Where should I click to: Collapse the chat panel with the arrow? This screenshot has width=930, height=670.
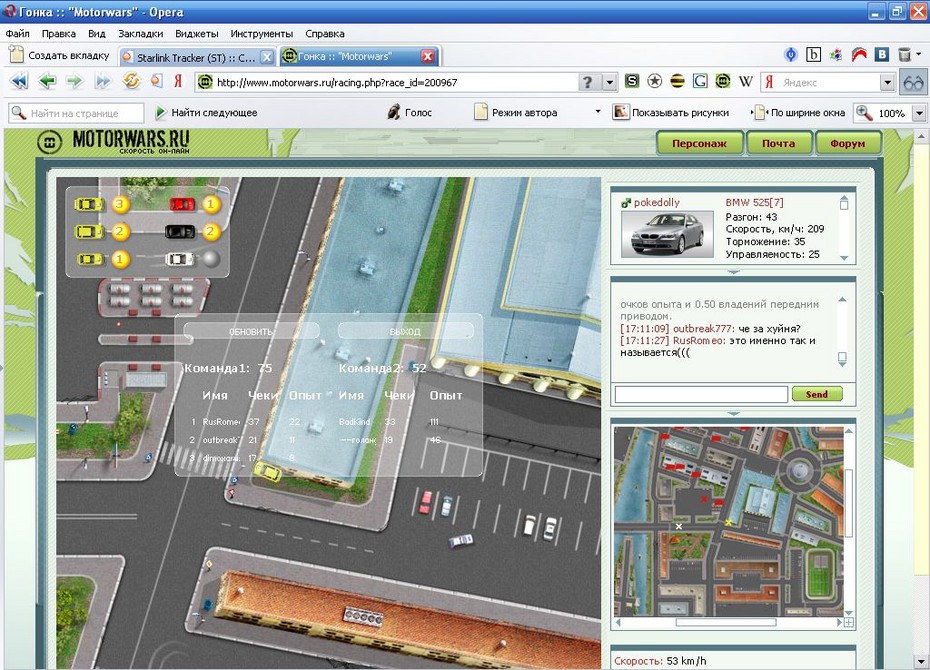734,413
